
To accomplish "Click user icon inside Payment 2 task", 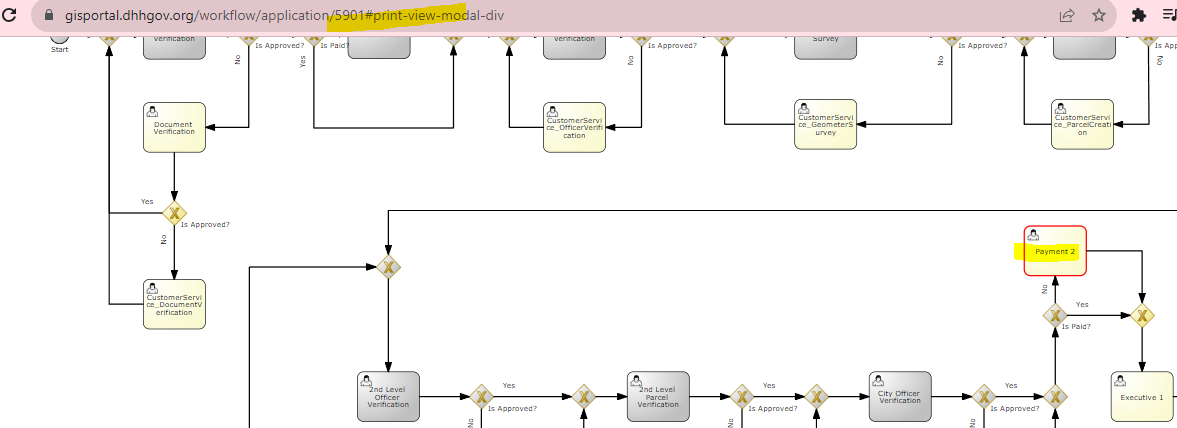I will pos(1033,235).
